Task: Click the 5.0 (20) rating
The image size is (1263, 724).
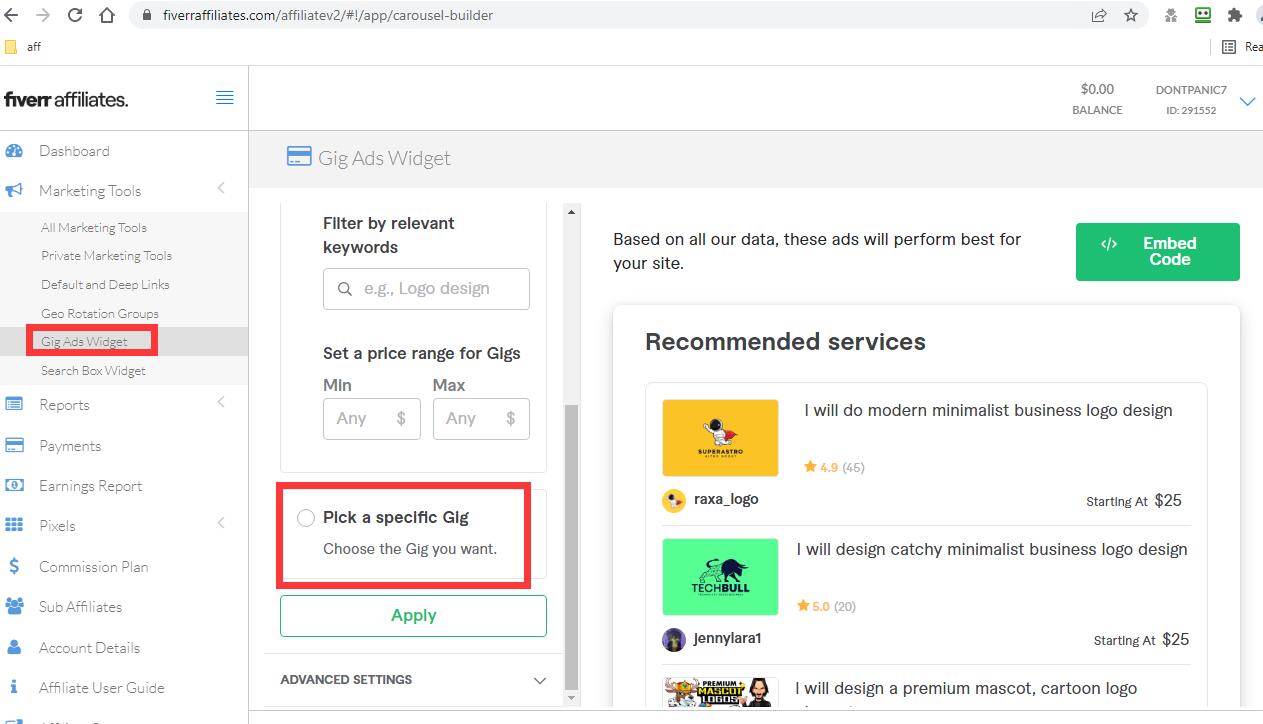Action: (826, 606)
